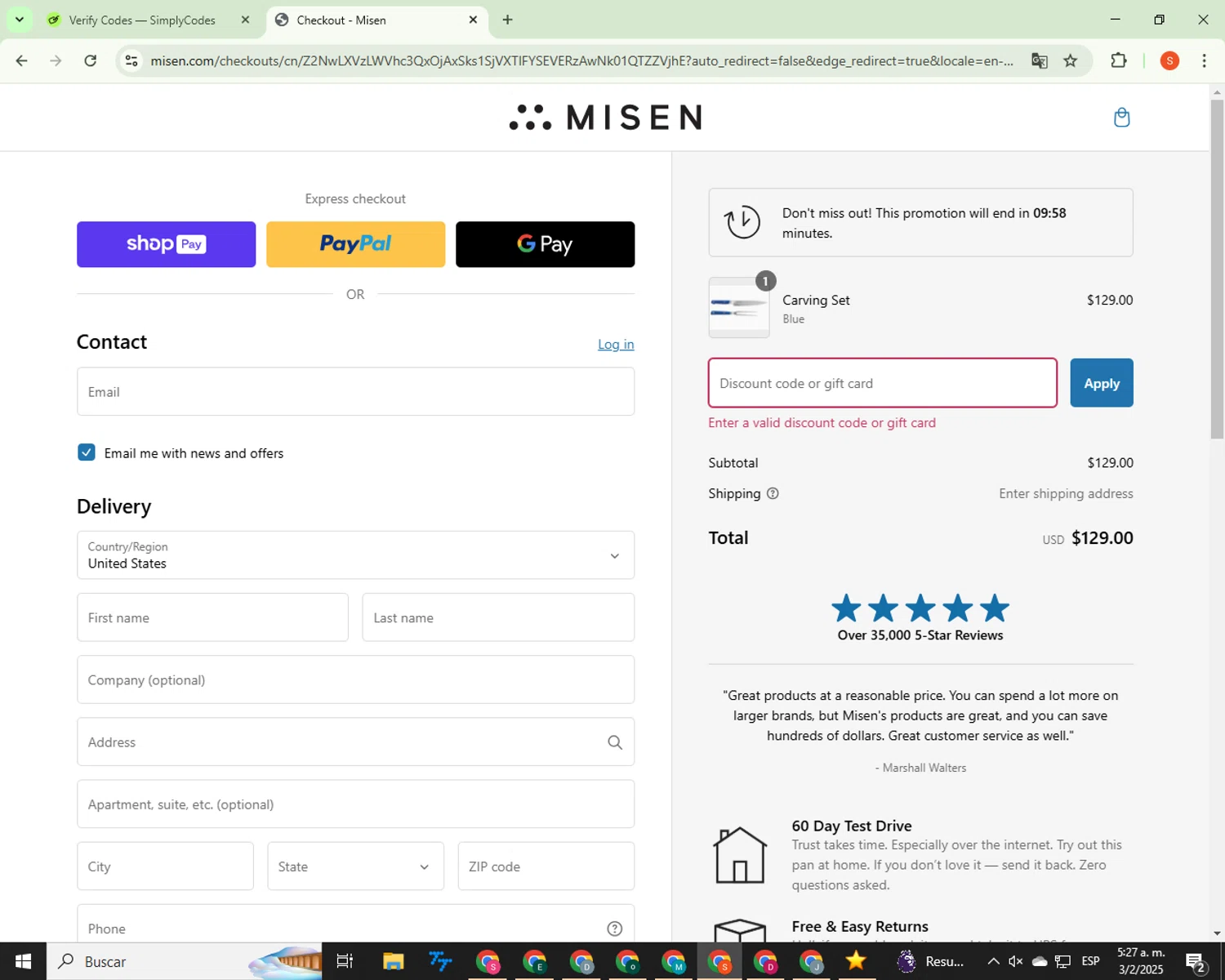The image size is (1225, 980).
Task: Pay with Shop Pay
Action: click(166, 244)
